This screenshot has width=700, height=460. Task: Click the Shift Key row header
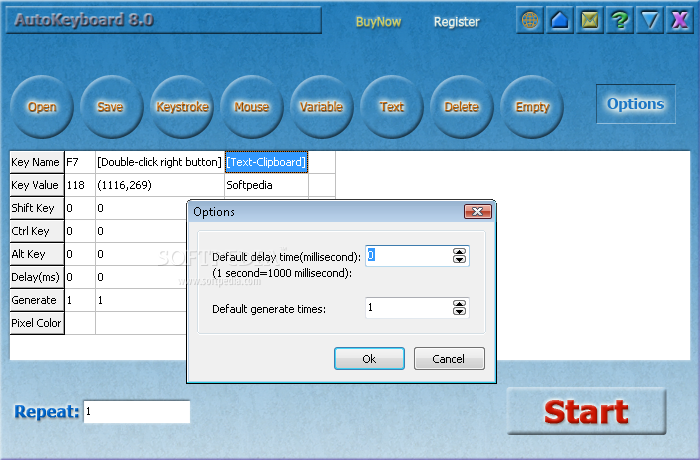click(x=37, y=208)
